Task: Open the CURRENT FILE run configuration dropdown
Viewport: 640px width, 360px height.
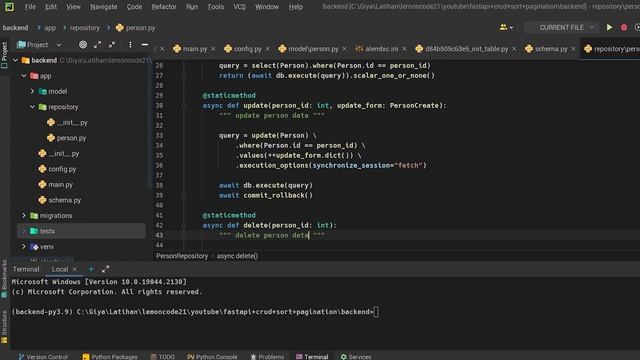Action: [x=562, y=27]
